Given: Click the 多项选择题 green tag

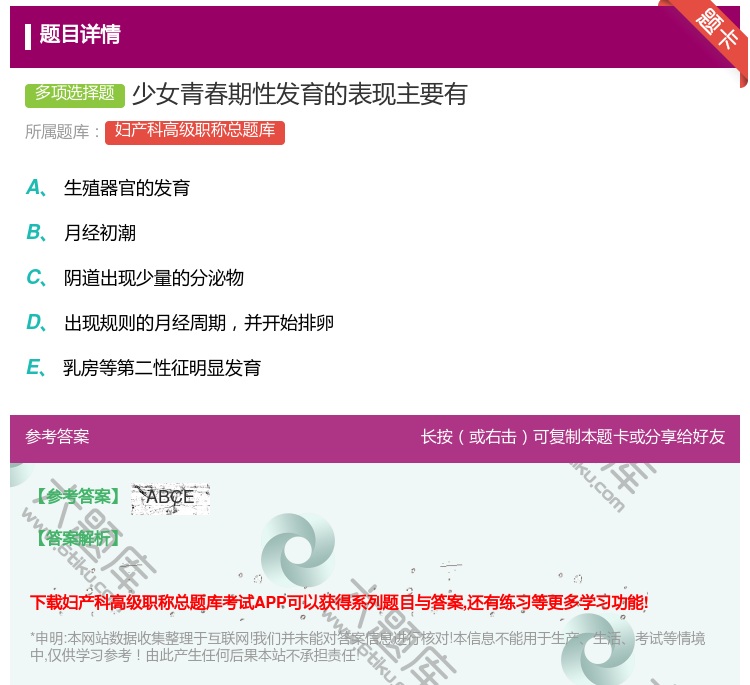Looking at the screenshot, I should 75,94.
